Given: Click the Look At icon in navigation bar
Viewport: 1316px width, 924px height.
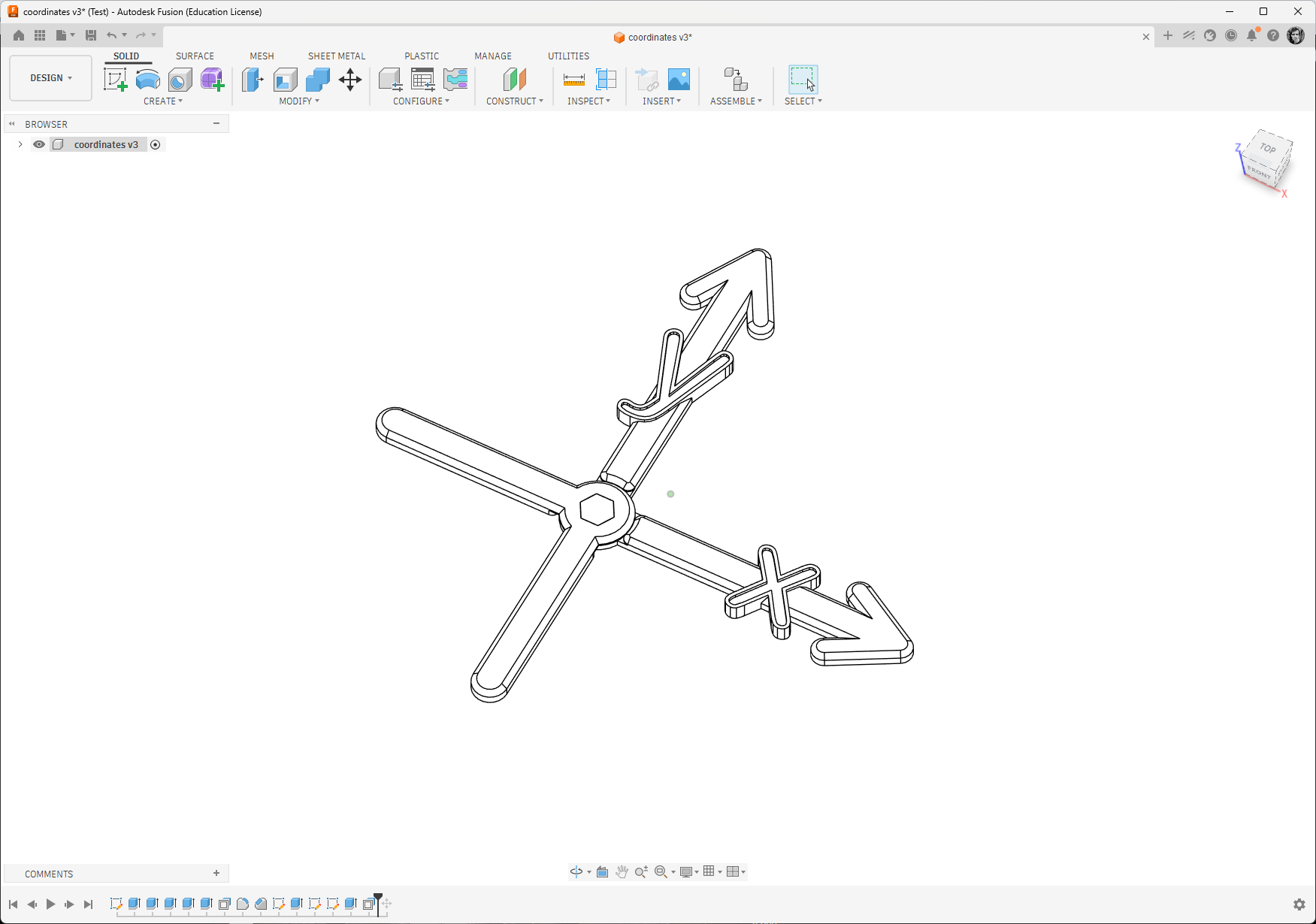Looking at the screenshot, I should coord(603,871).
